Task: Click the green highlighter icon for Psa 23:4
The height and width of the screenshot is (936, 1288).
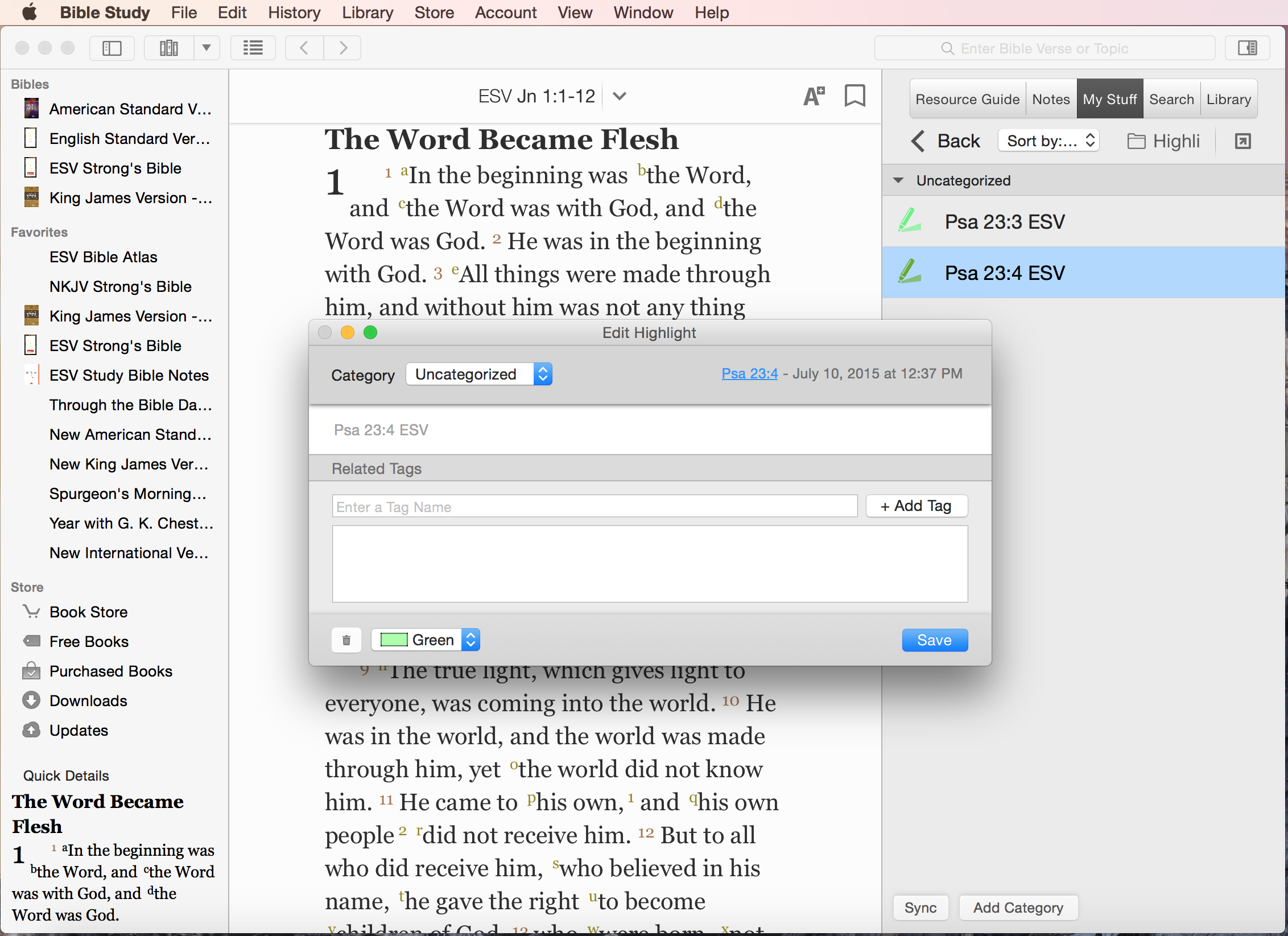Action: coord(910,271)
